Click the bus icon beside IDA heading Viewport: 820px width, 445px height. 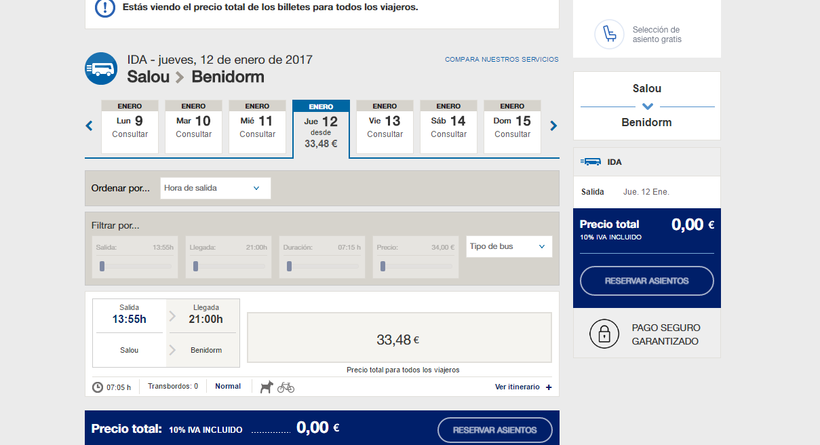pyautogui.click(x=101, y=68)
